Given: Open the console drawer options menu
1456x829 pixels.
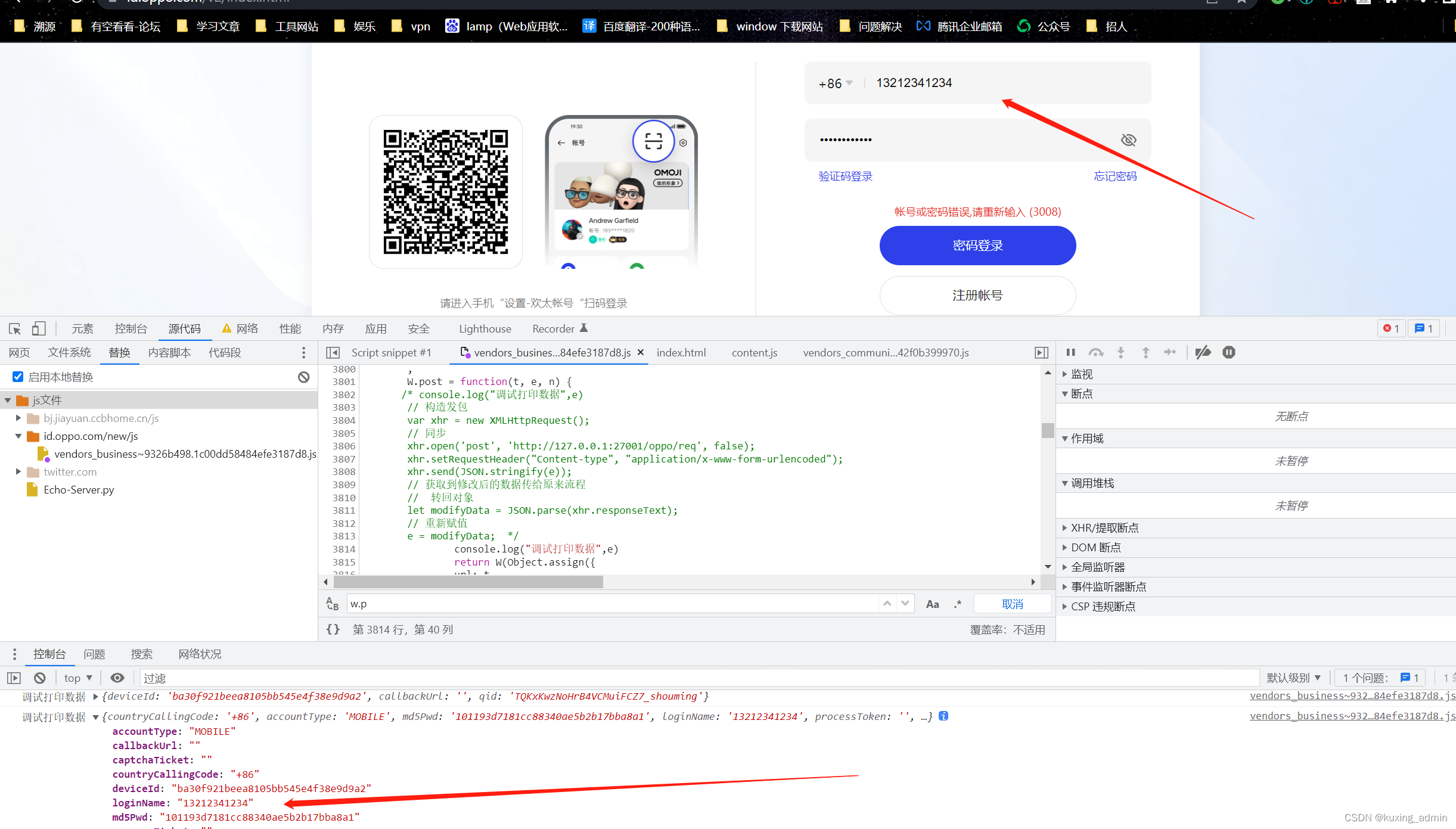Looking at the screenshot, I should pos(15,654).
